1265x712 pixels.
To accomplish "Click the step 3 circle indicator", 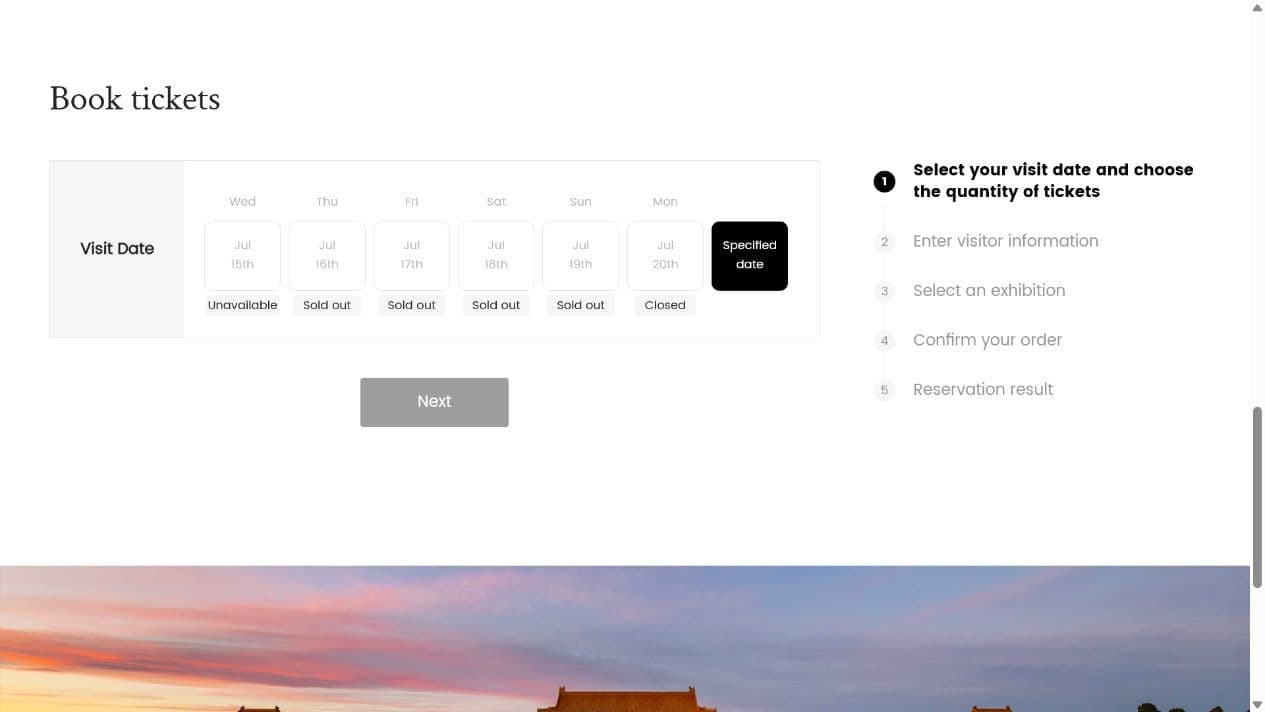I will pyautogui.click(x=884, y=291).
